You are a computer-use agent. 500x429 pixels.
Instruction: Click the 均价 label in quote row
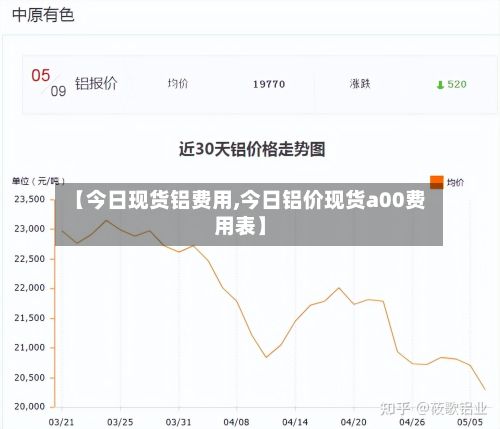[x=178, y=83]
